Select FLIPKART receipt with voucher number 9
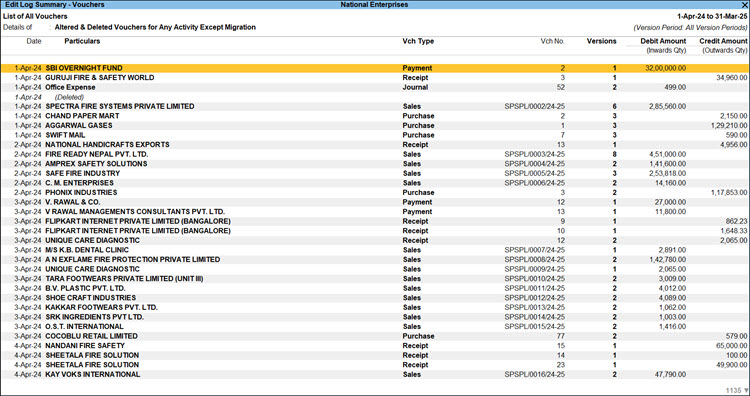 point(375,221)
